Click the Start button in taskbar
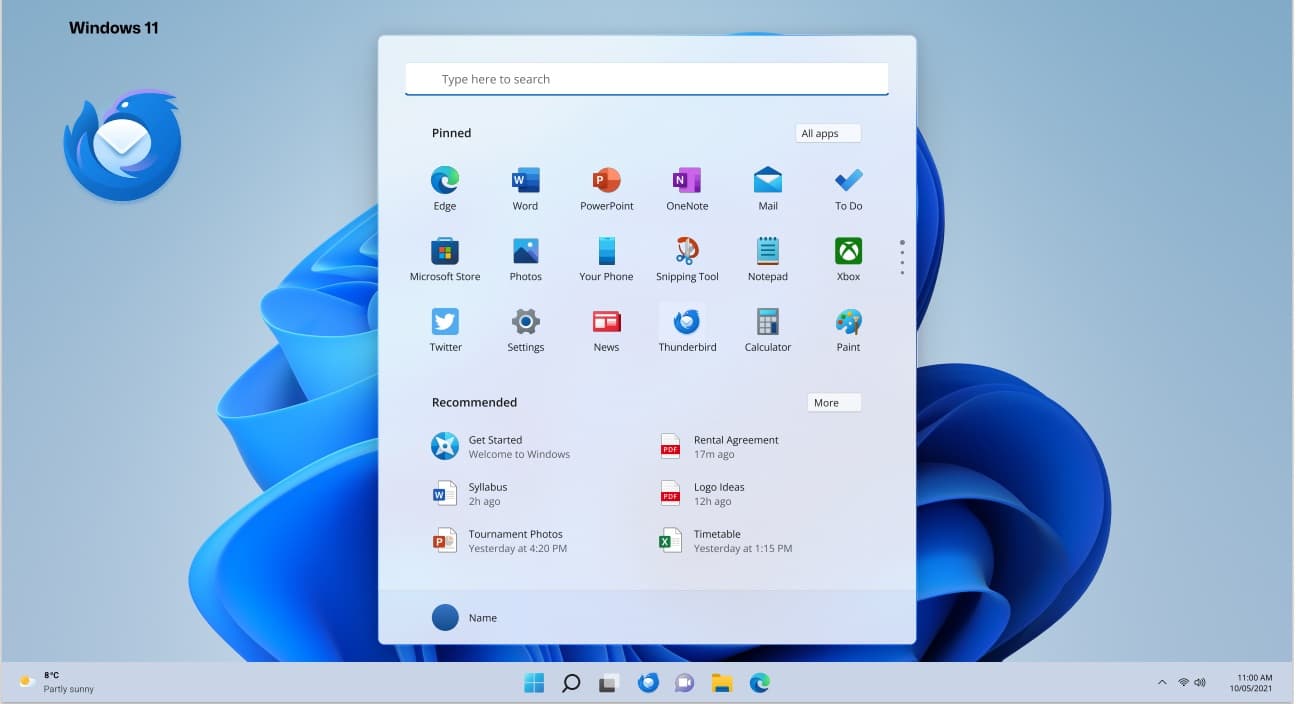 click(x=534, y=683)
